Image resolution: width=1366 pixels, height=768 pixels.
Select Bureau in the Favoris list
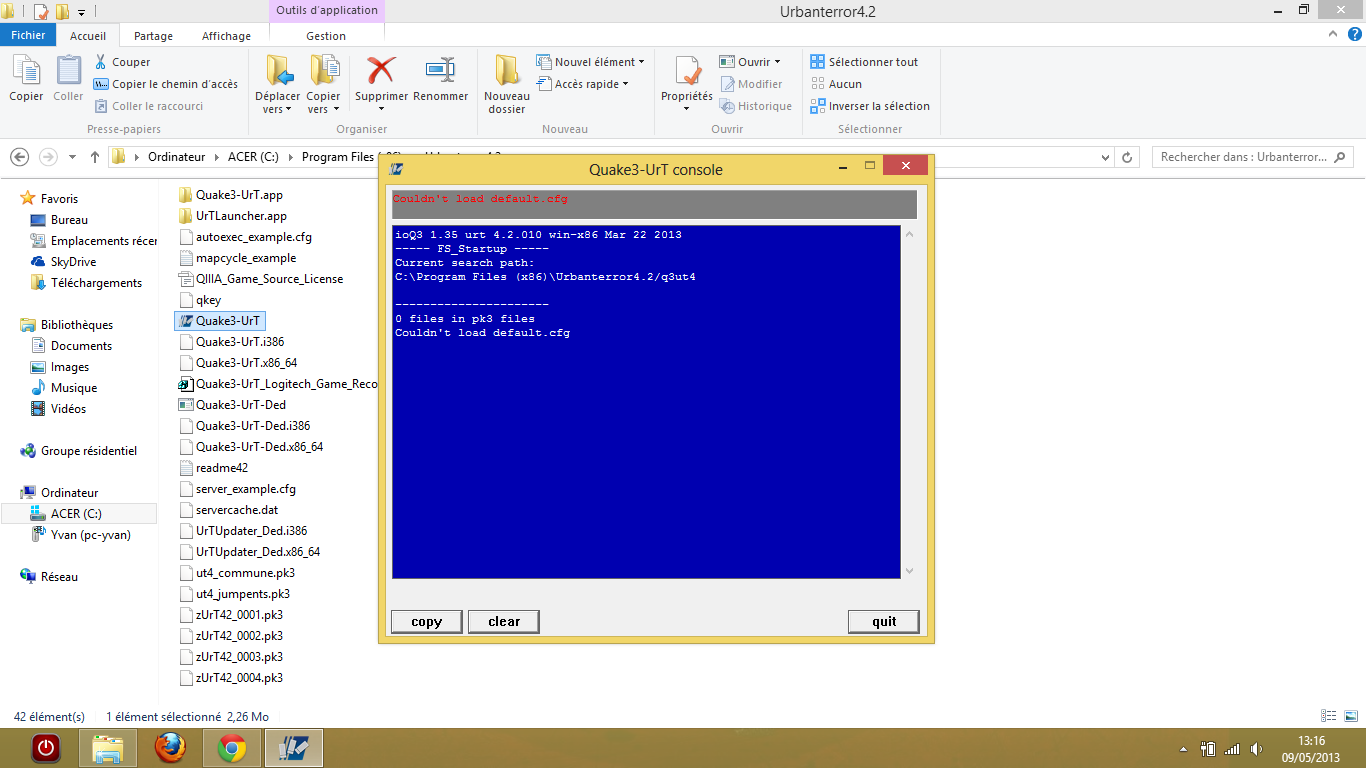point(69,220)
